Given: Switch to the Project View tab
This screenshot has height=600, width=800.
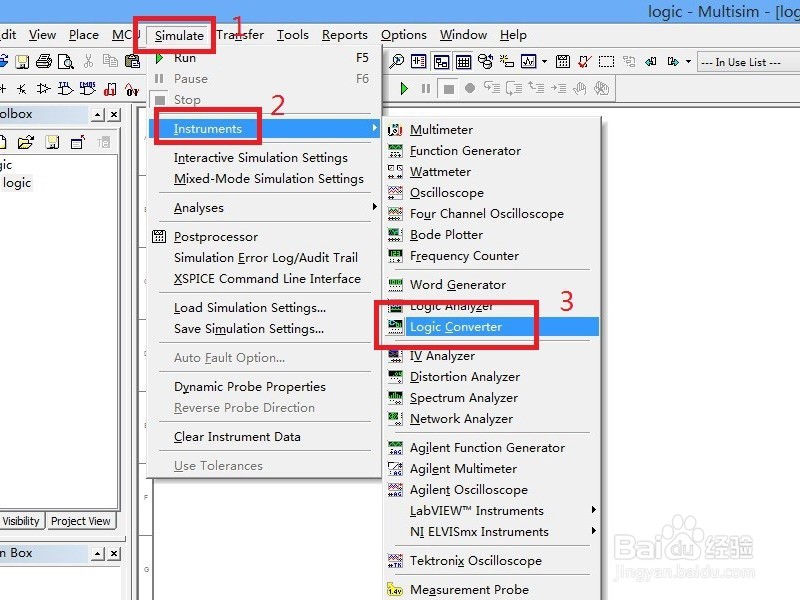Looking at the screenshot, I should click(81, 521).
